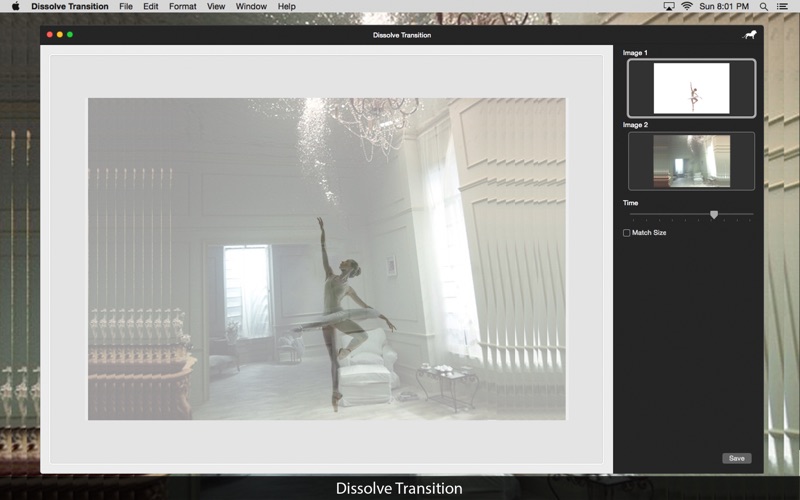The width and height of the screenshot is (800, 500).
Task: Click the Image 2 label
Action: 635,124
